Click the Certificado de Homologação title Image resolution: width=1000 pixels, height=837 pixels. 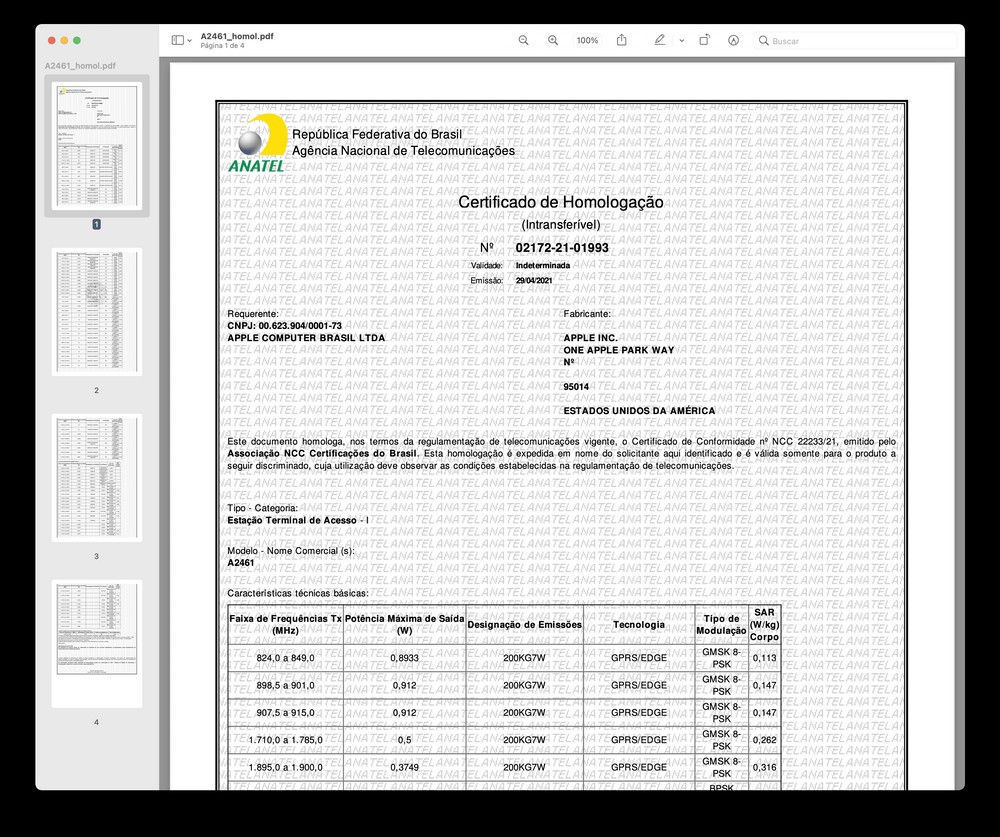click(x=561, y=202)
